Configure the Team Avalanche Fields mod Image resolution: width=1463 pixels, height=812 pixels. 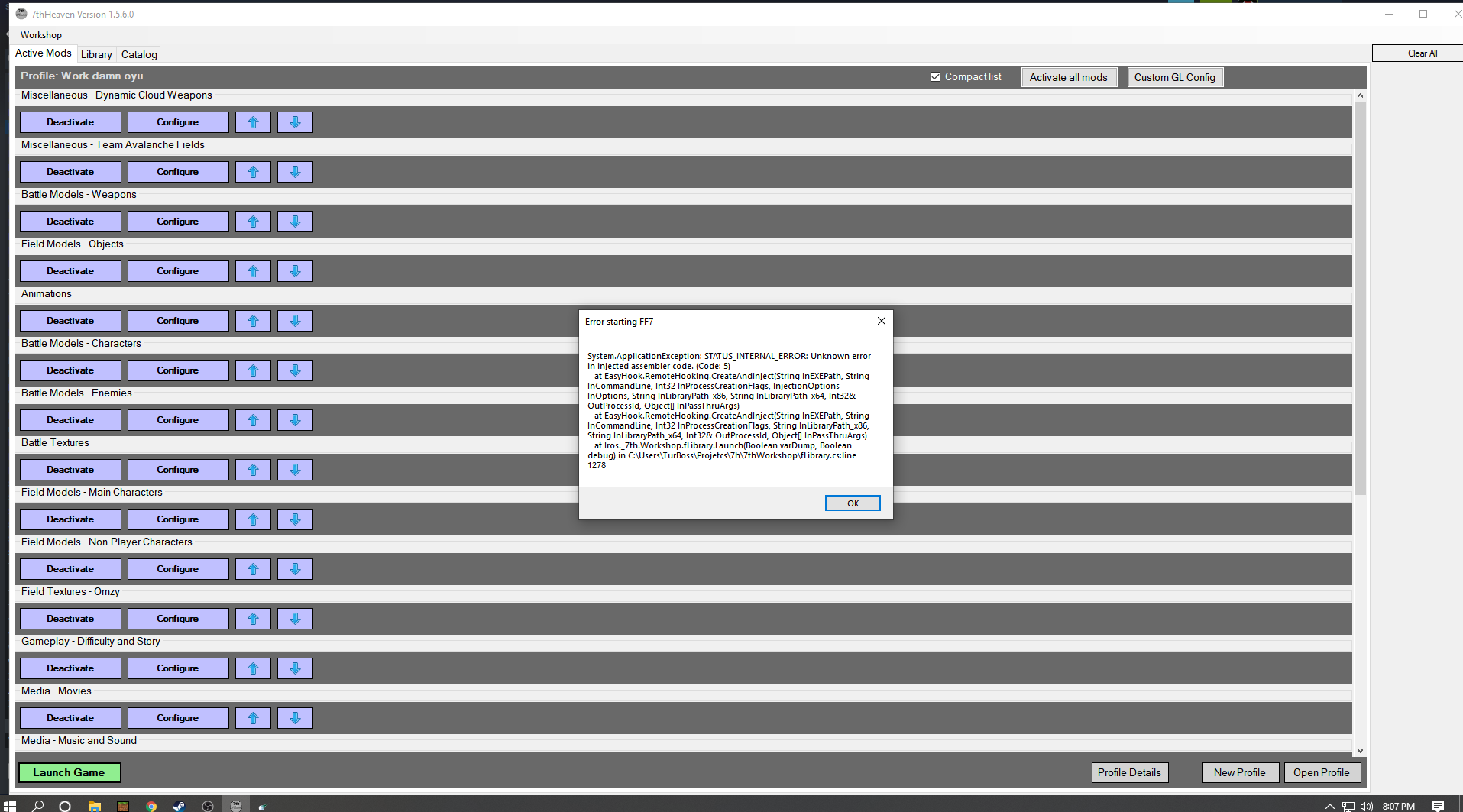click(x=178, y=172)
